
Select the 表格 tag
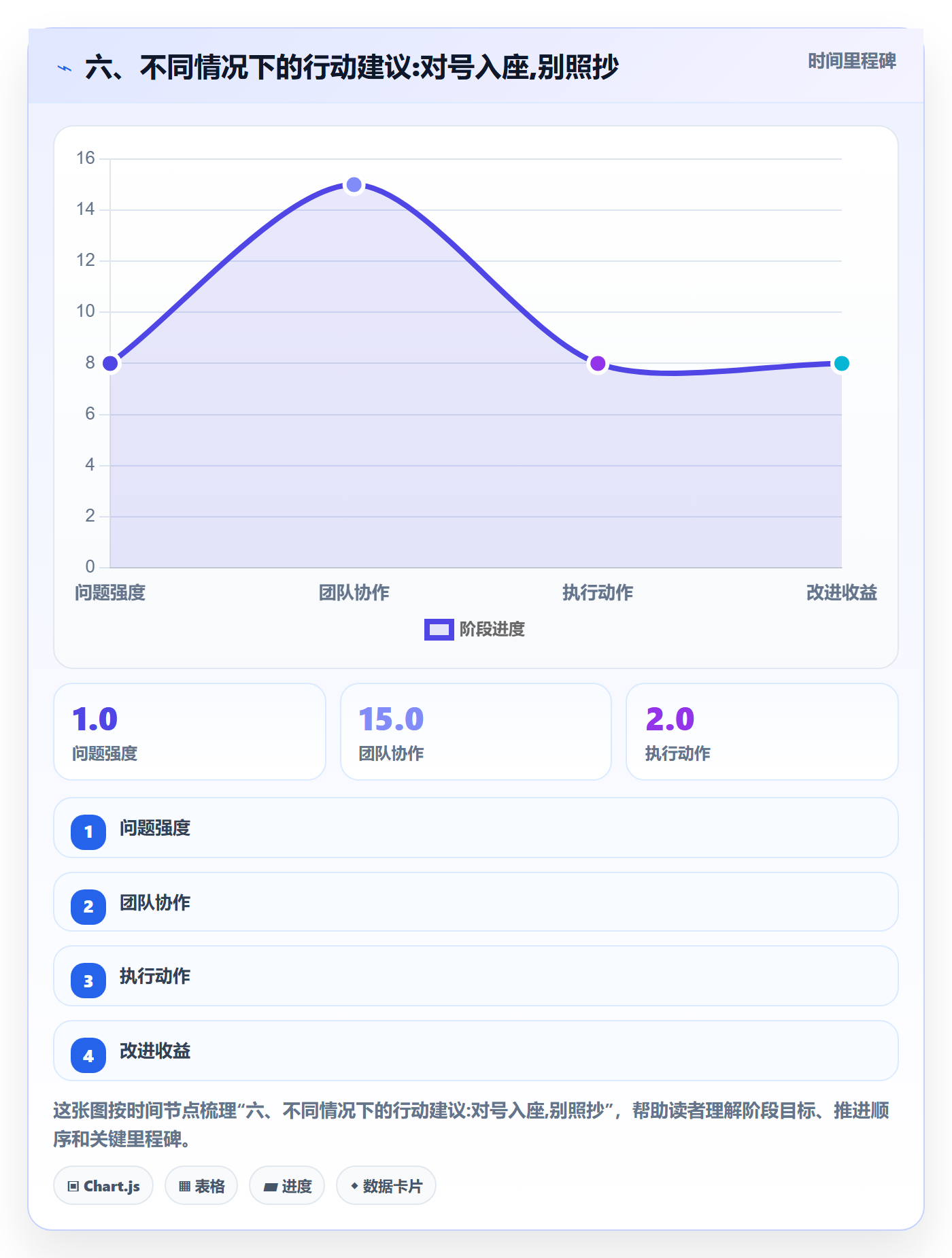click(201, 1185)
